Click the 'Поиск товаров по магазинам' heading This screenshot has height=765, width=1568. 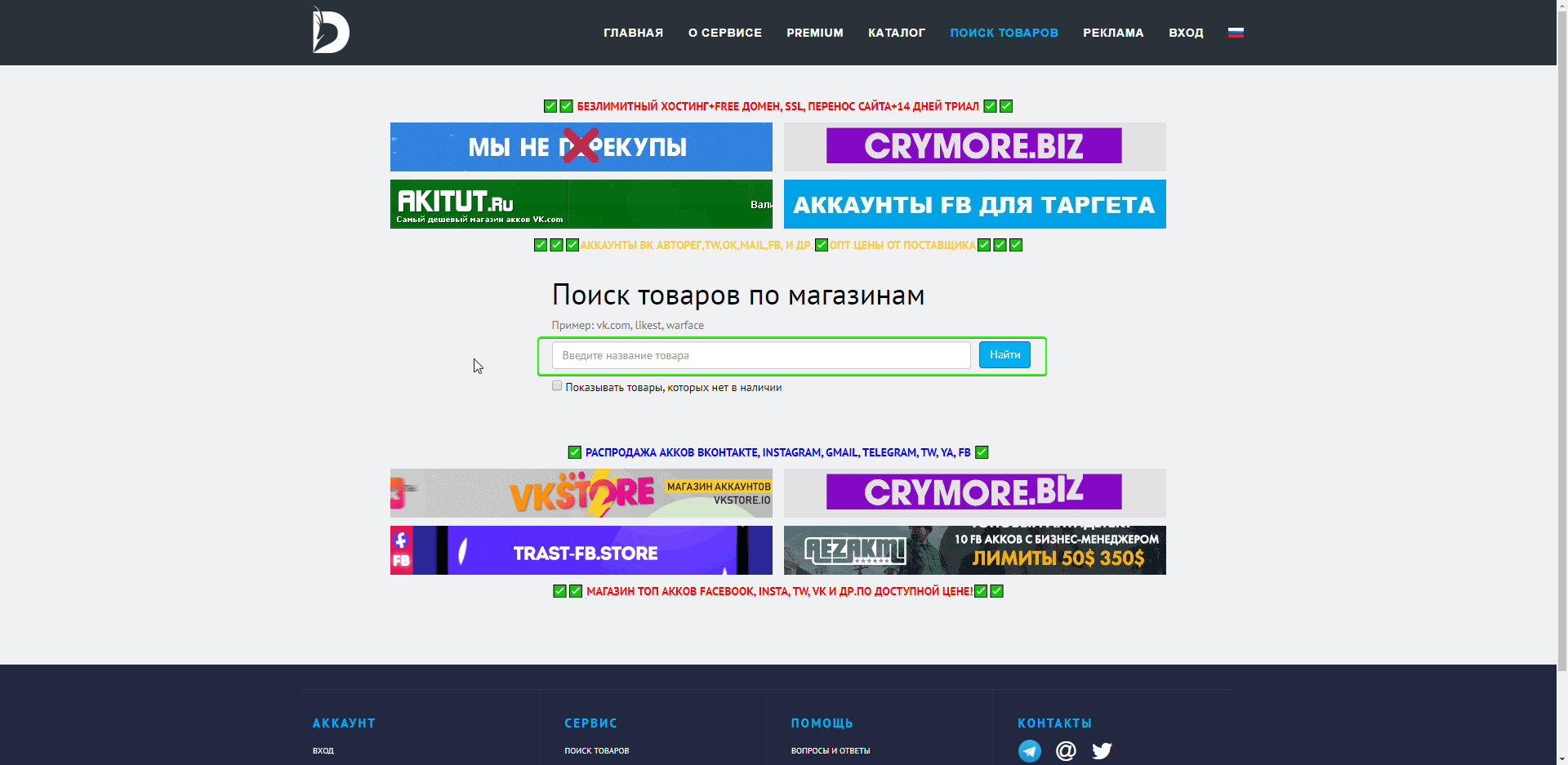pos(738,295)
